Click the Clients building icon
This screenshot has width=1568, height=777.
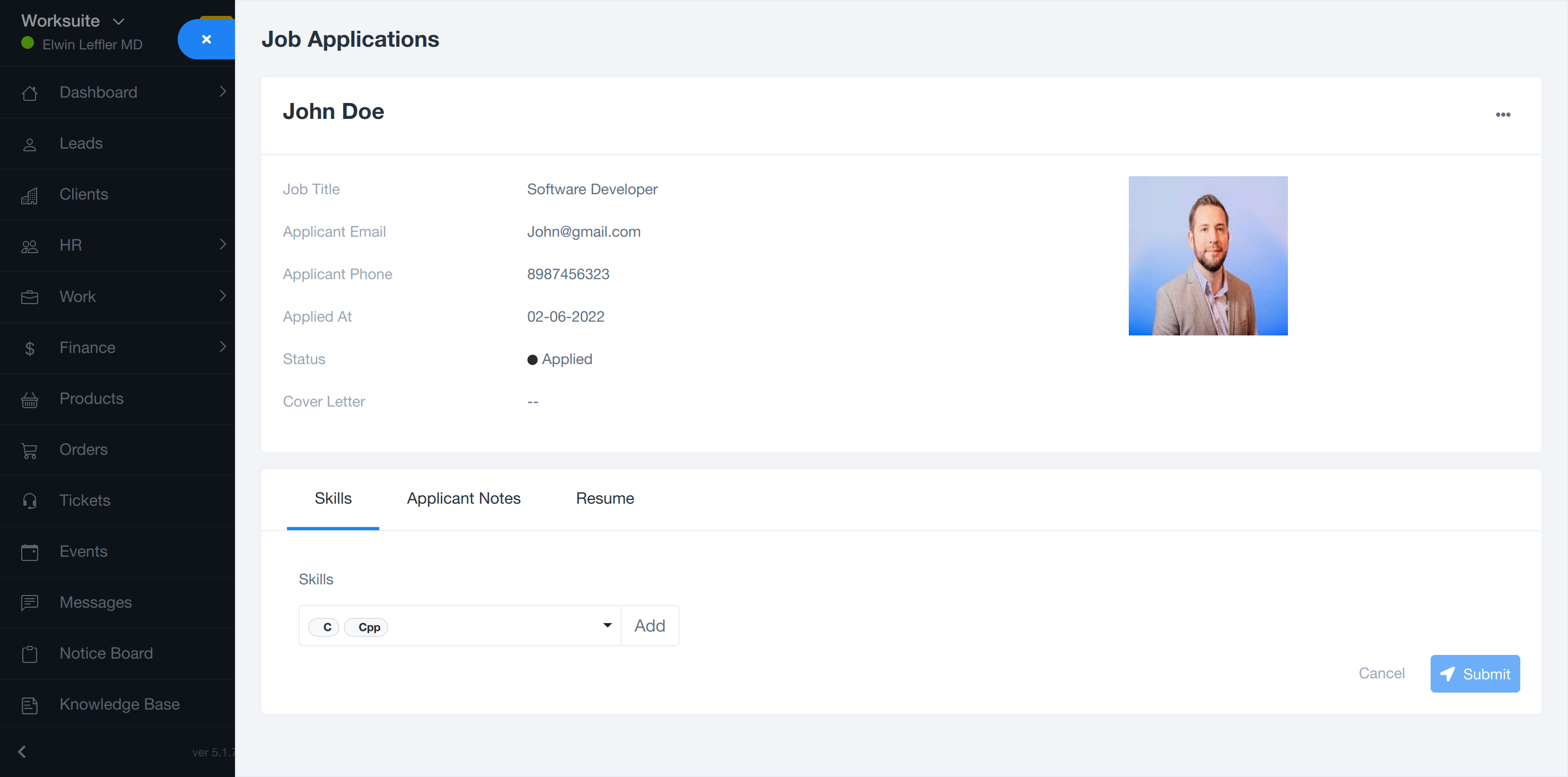[29, 195]
